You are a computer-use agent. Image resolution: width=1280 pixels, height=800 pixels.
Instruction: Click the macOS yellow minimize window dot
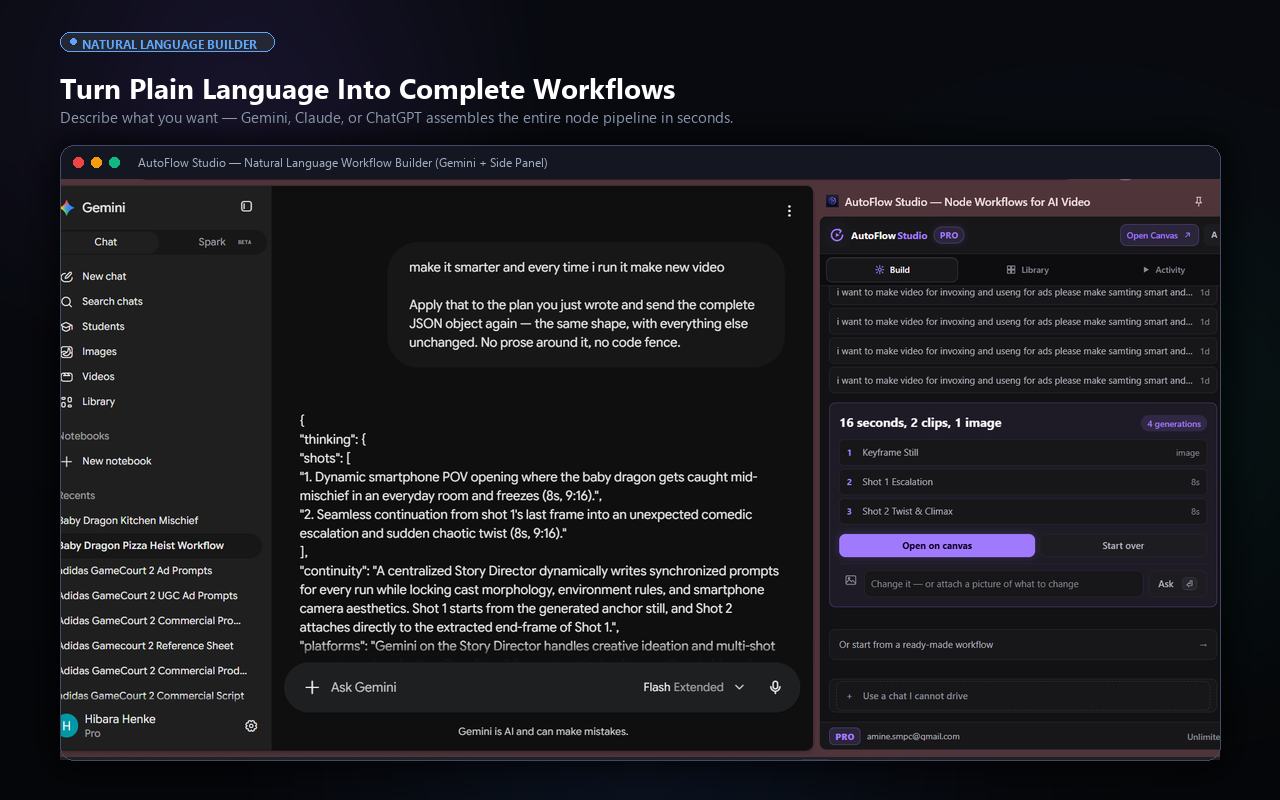point(97,163)
